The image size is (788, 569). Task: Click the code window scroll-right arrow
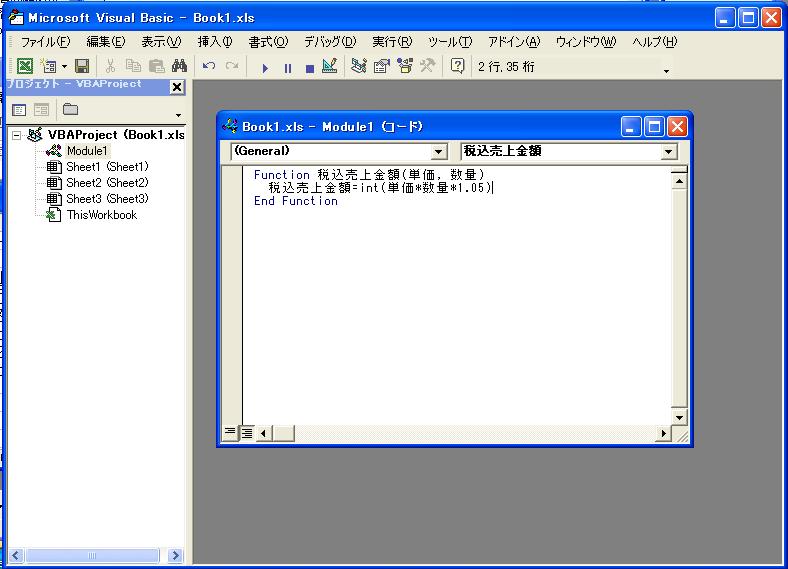click(663, 433)
